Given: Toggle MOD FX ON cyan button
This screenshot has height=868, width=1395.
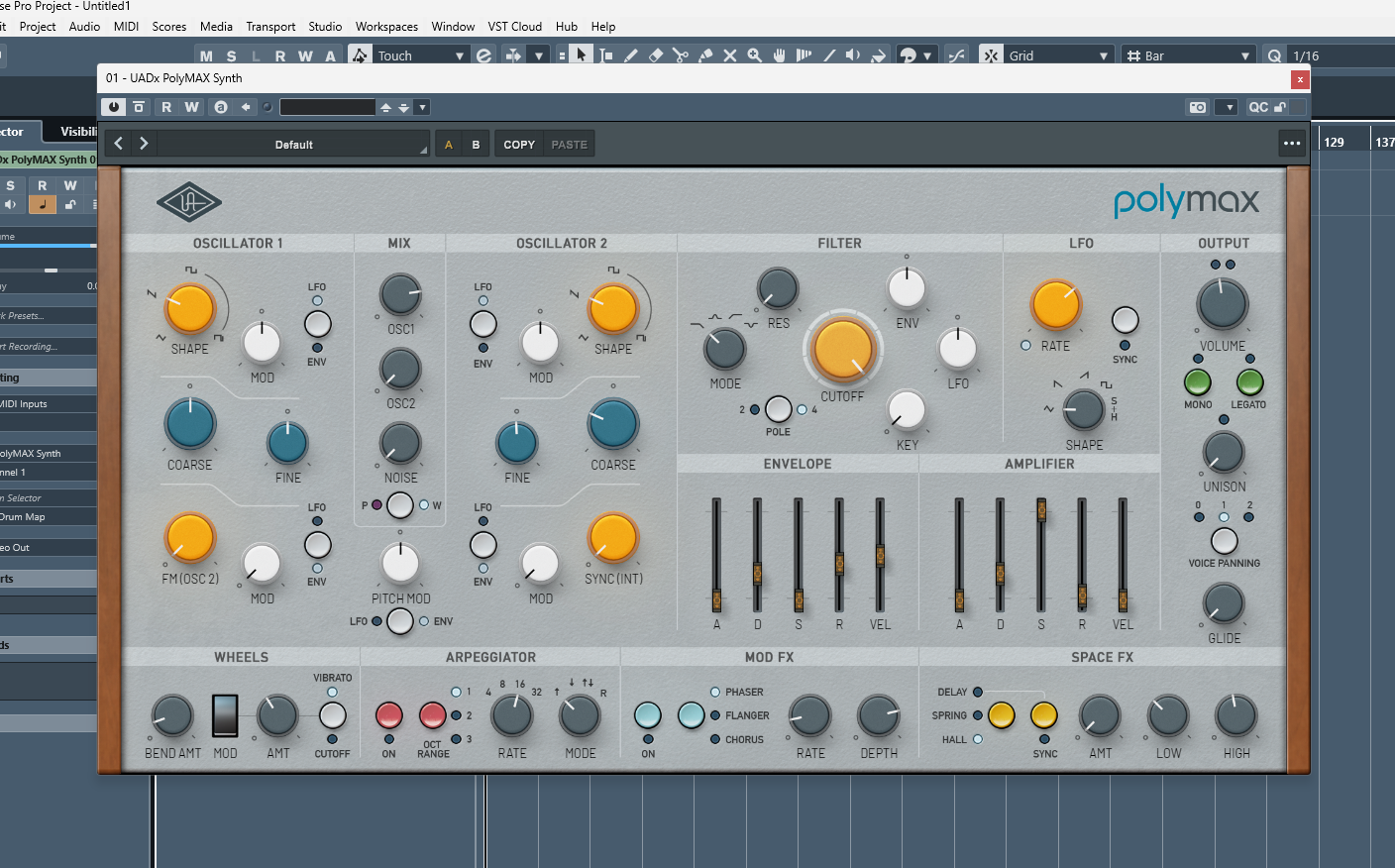Looking at the screenshot, I should 647,714.
